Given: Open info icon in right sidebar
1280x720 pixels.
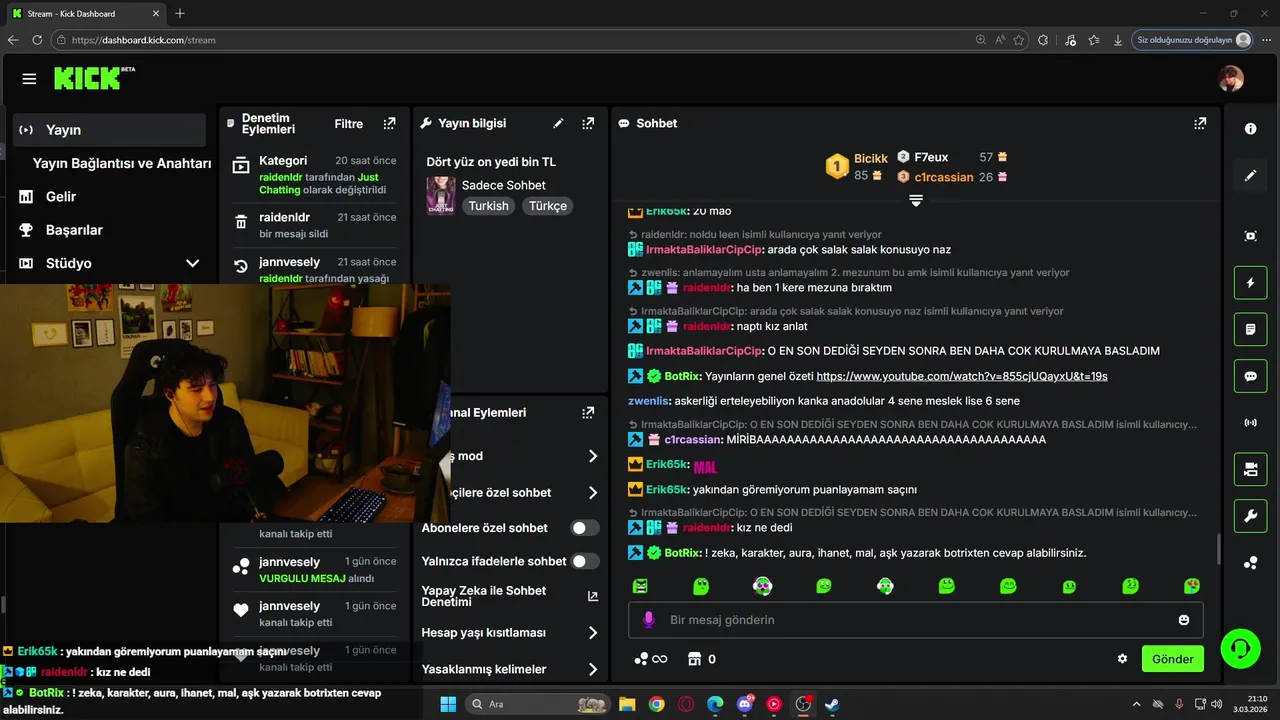Looking at the screenshot, I should pos(1250,129).
